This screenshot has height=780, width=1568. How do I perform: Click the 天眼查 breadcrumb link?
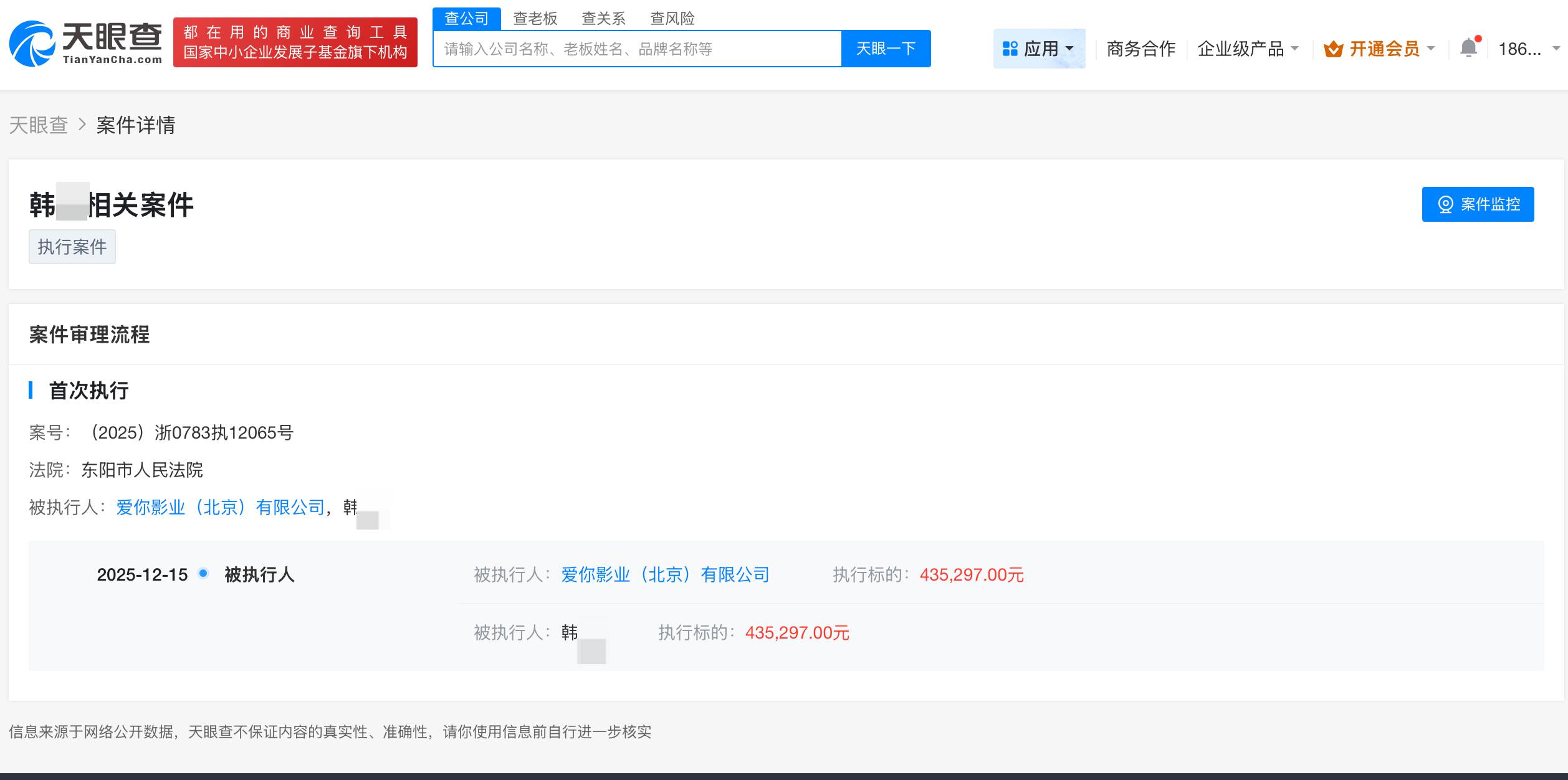pyautogui.click(x=39, y=125)
